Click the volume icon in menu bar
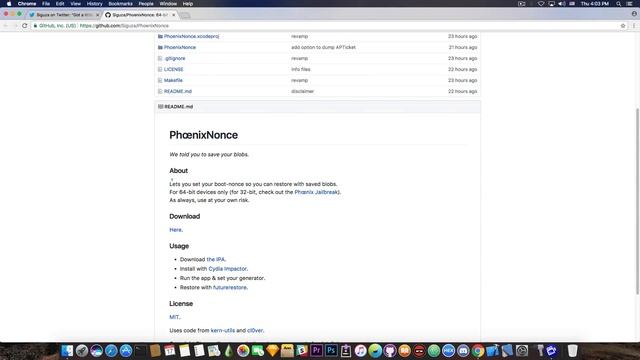 pyautogui.click(x=562, y=4)
